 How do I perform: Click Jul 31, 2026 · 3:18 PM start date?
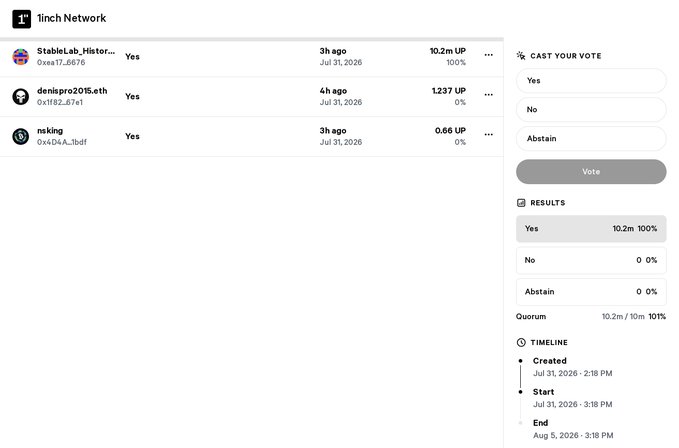[x=572, y=404]
